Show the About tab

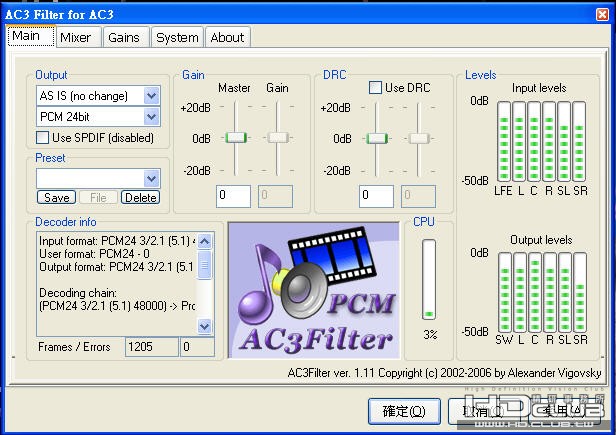[227, 37]
